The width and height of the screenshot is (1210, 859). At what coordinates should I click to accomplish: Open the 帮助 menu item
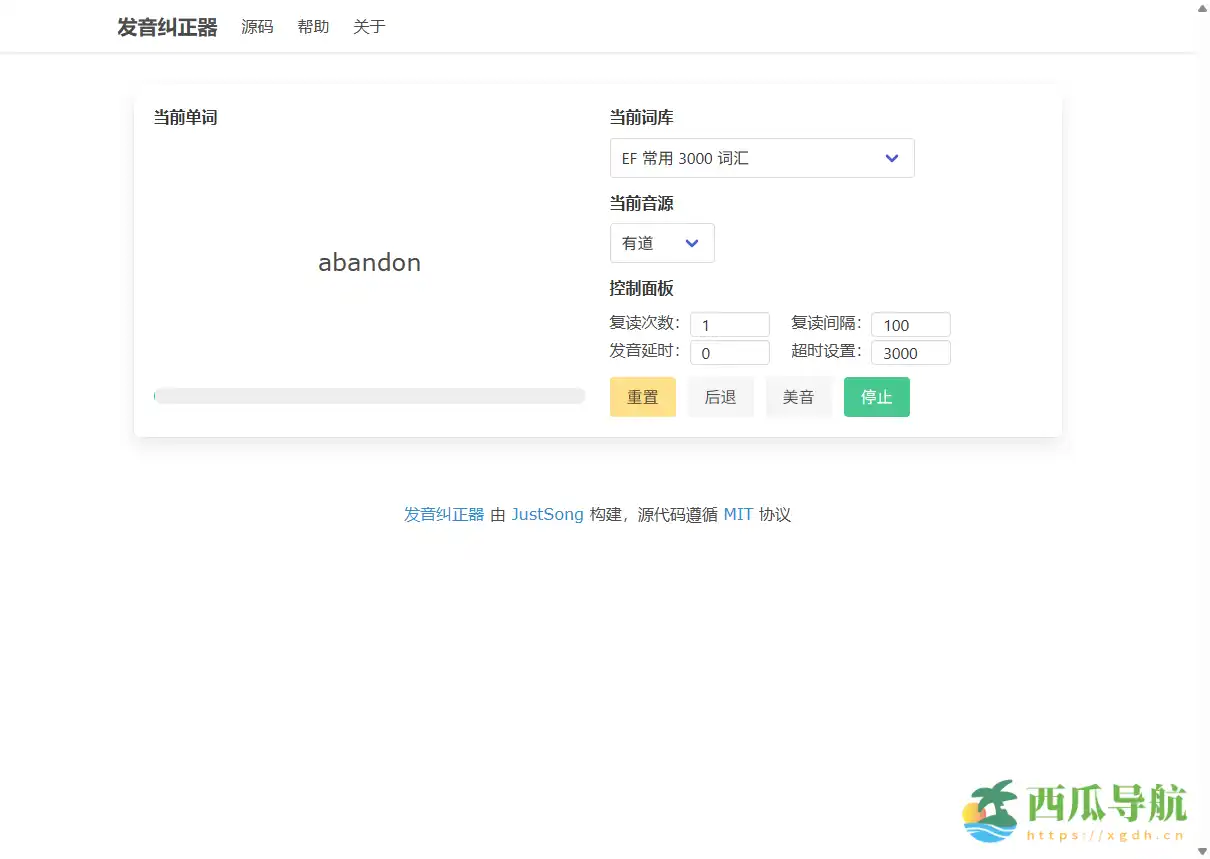tap(313, 27)
